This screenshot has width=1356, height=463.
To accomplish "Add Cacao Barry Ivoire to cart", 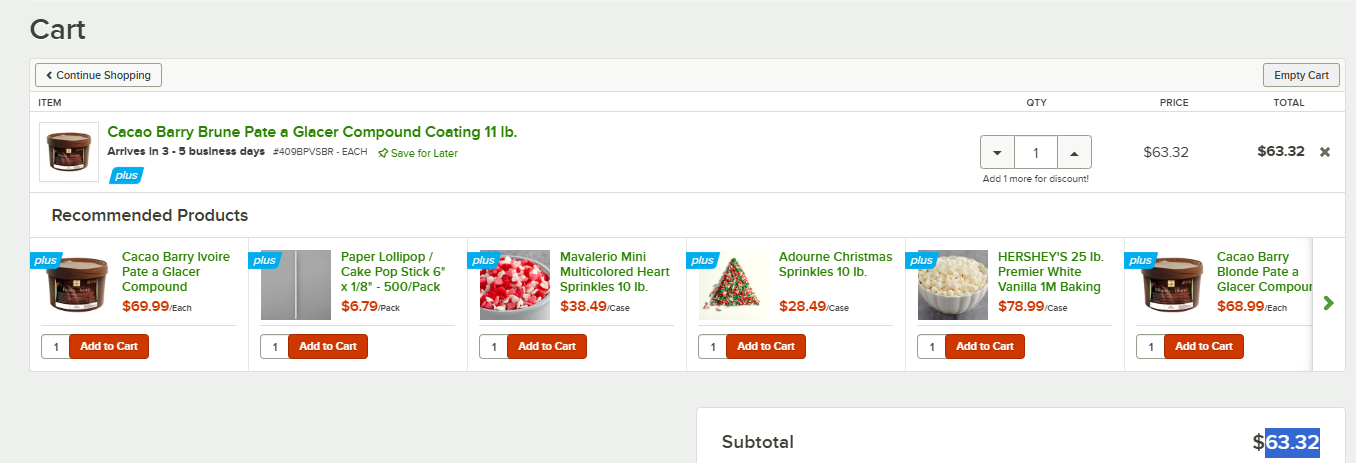I will pyautogui.click(x=109, y=346).
